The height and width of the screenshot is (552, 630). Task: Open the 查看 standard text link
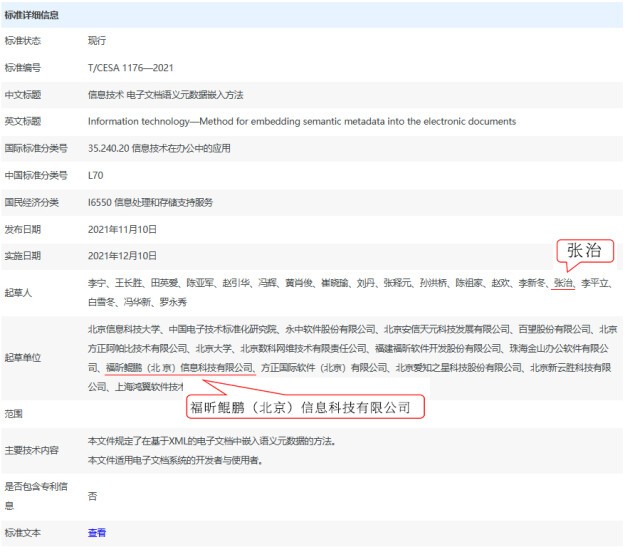(x=96, y=533)
